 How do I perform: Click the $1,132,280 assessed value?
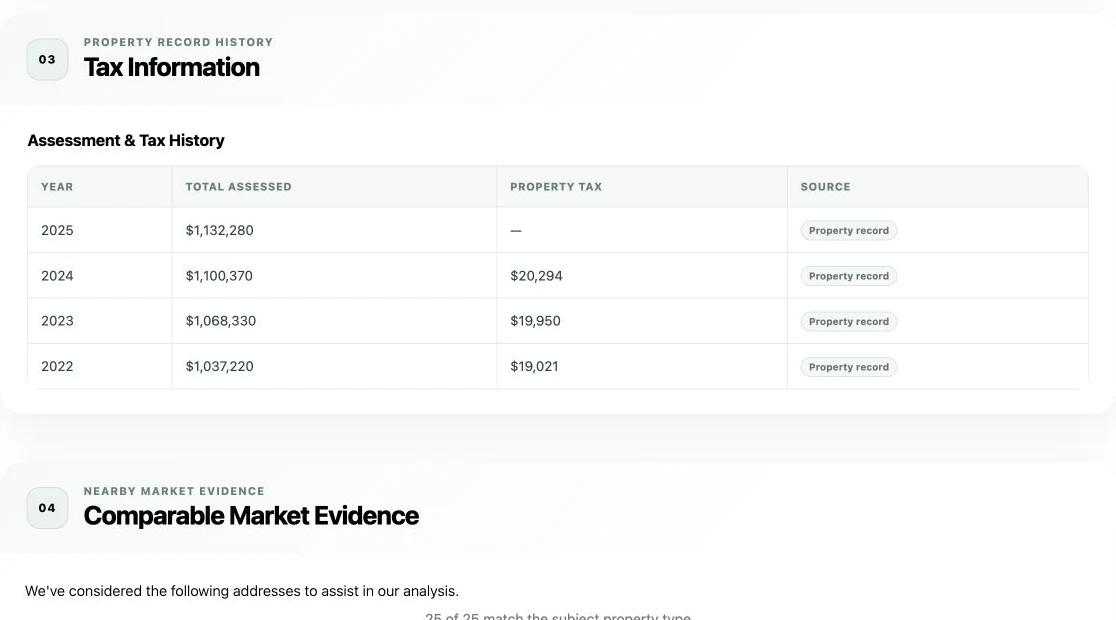point(219,231)
